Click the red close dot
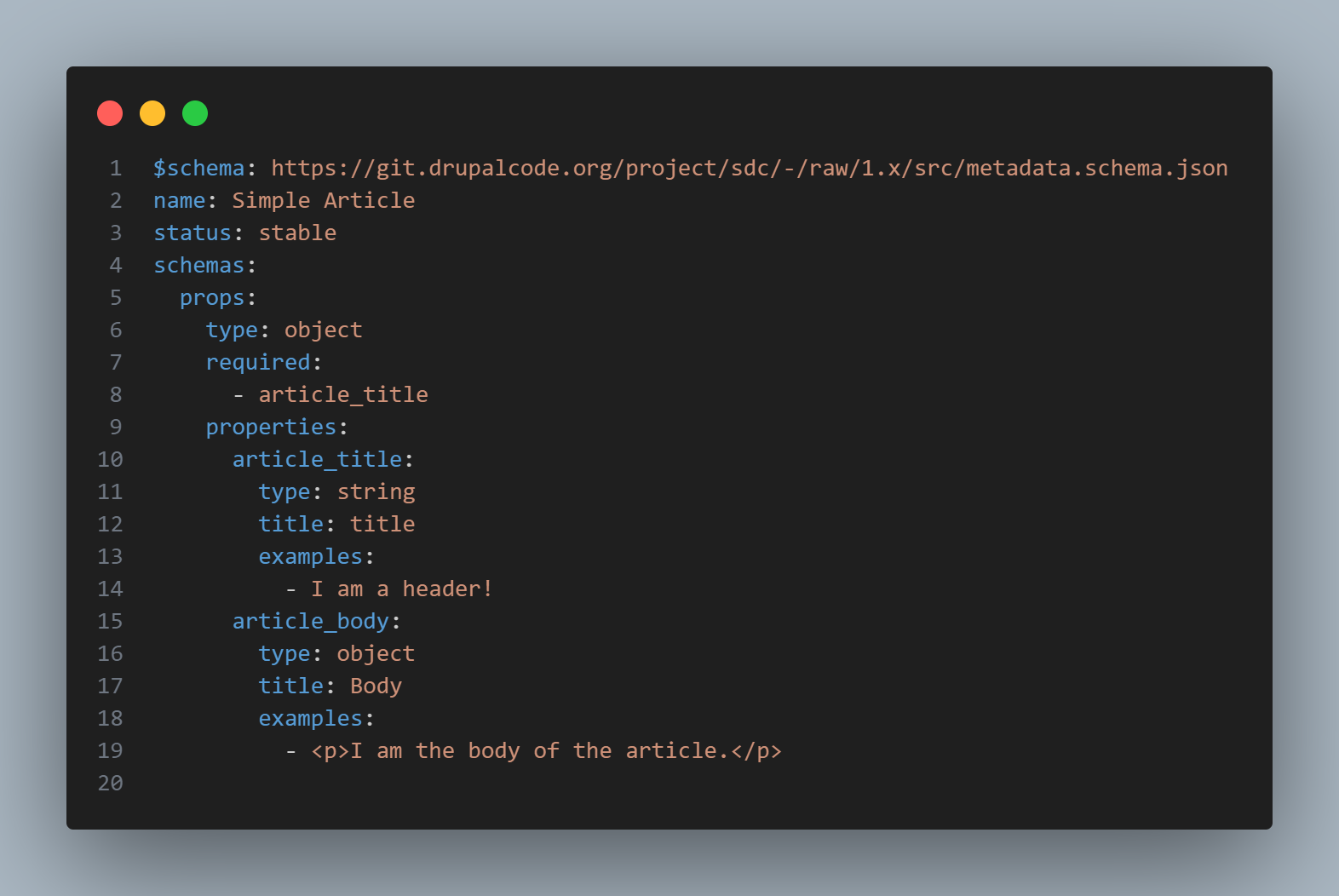 point(110,113)
